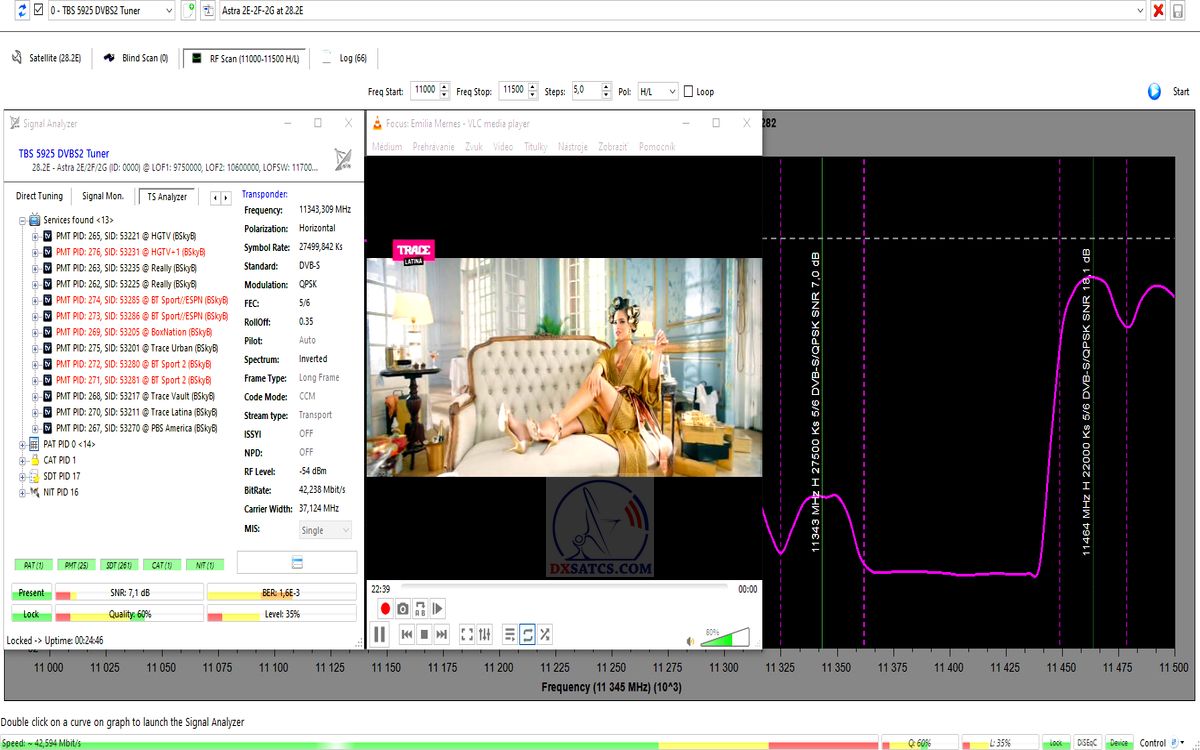Image resolution: width=1200 pixels, height=750 pixels.
Task: Open the Signal Mon. tab
Action: click(x=103, y=196)
